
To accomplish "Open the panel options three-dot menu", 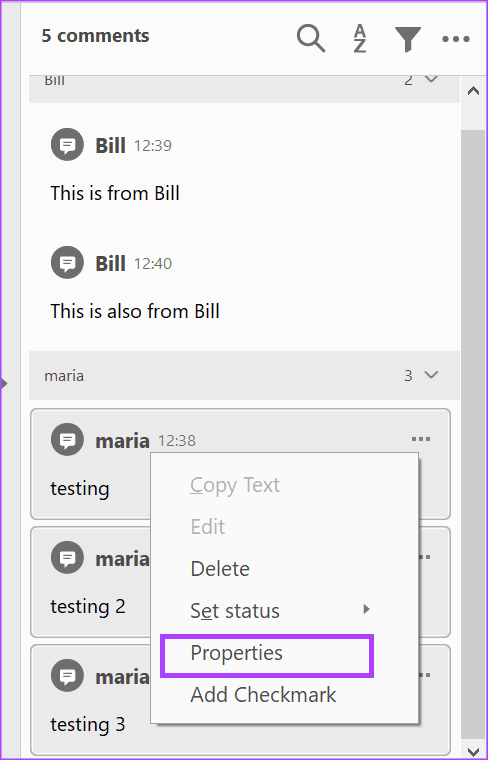I will coord(456,39).
